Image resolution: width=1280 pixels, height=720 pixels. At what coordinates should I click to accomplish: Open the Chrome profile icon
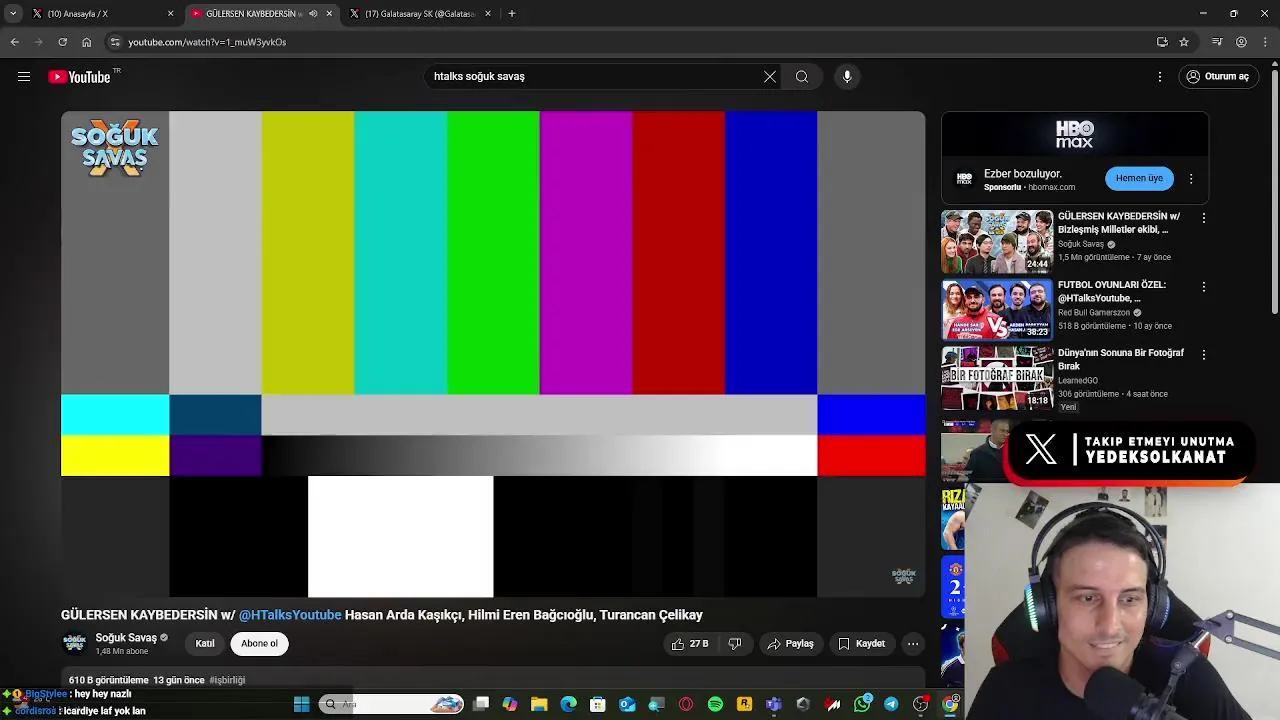(1241, 42)
